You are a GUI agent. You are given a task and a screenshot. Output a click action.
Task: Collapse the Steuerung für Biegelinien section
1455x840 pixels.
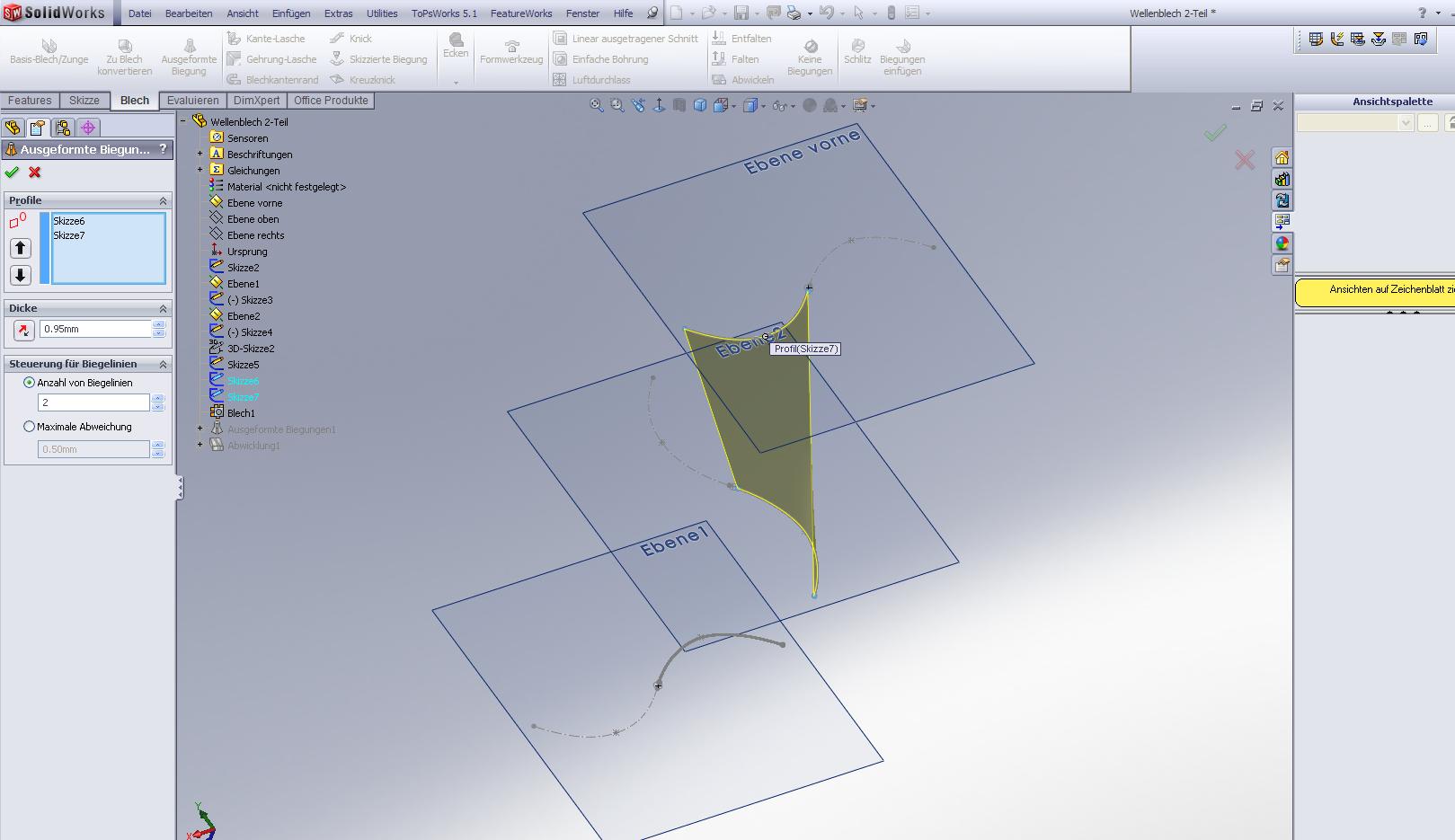click(x=163, y=364)
